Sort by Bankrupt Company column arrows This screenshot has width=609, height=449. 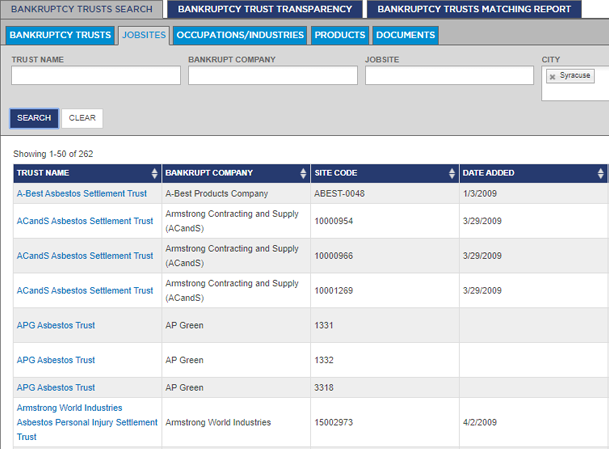pyautogui.click(x=303, y=173)
